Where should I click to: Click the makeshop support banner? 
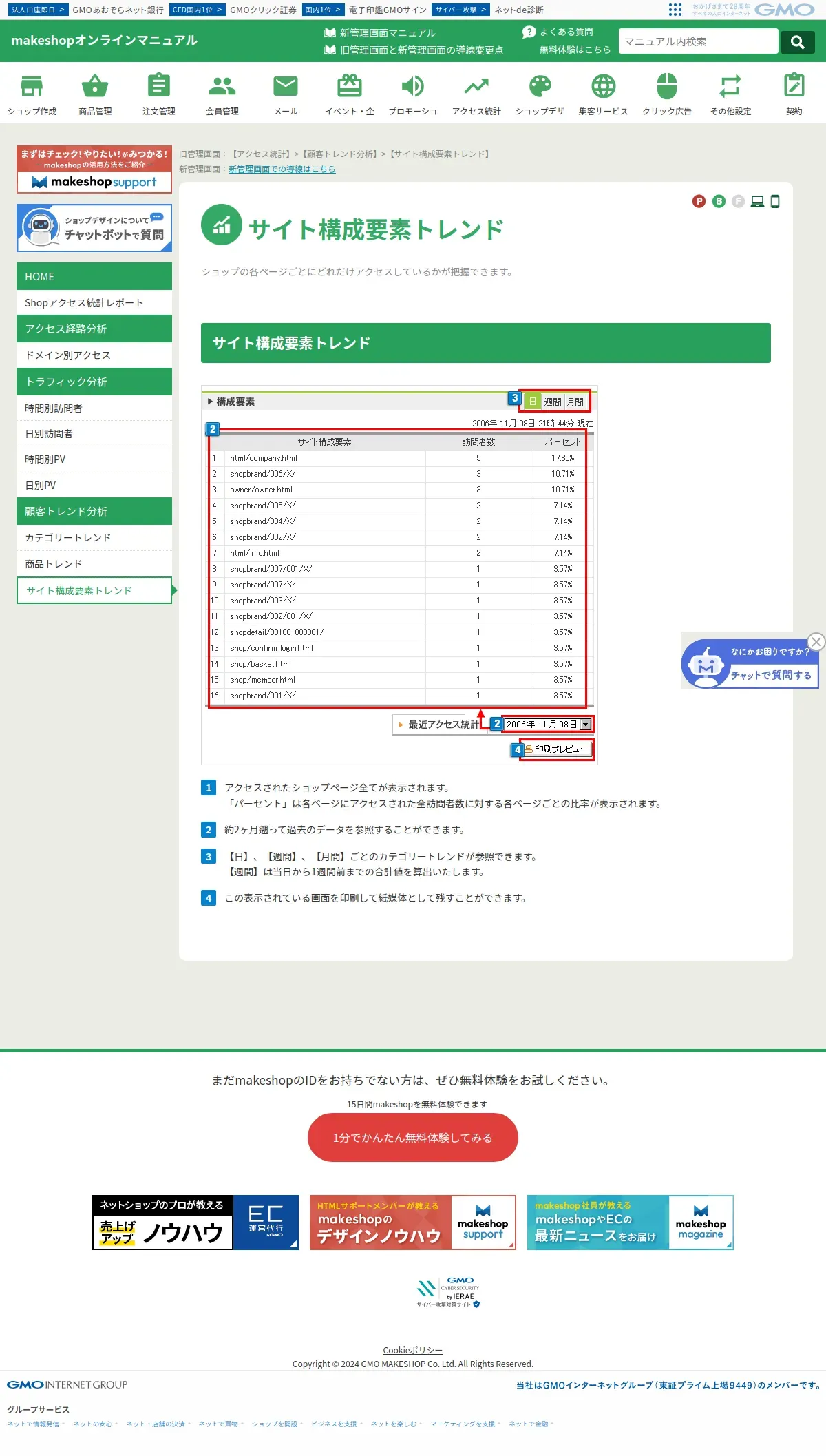(x=94, y=169)
